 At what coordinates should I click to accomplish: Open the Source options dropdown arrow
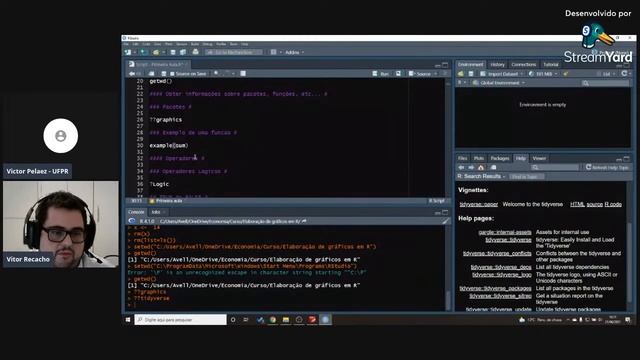[x=436, y=74]
